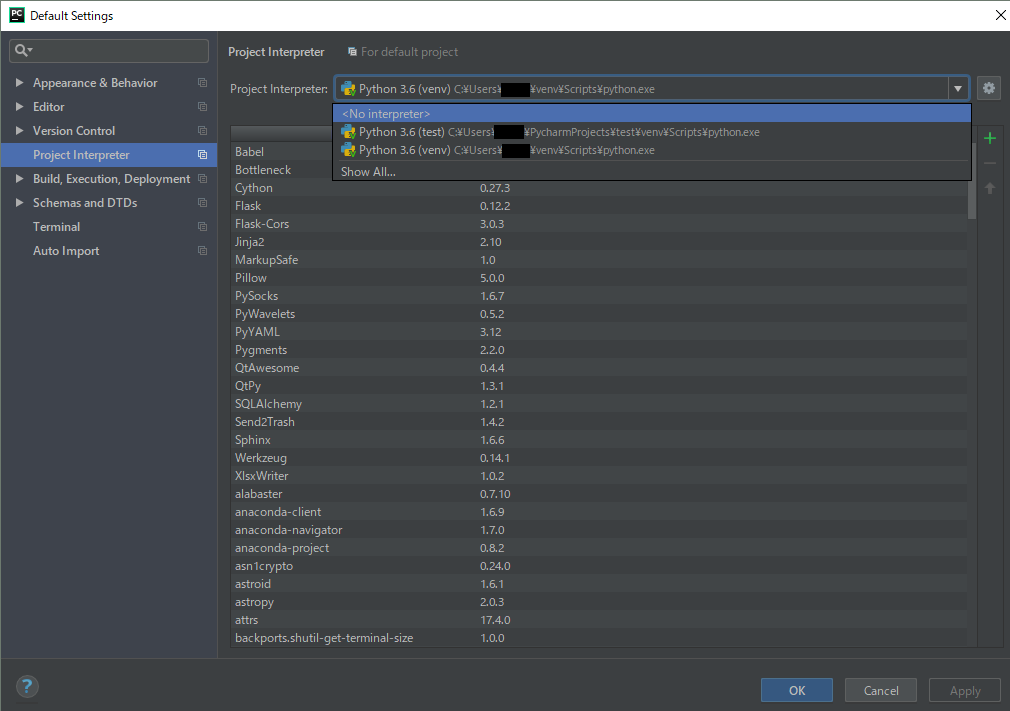Click the upgrade package arrow icon
1010x711 pixels.
coord(990,188)
